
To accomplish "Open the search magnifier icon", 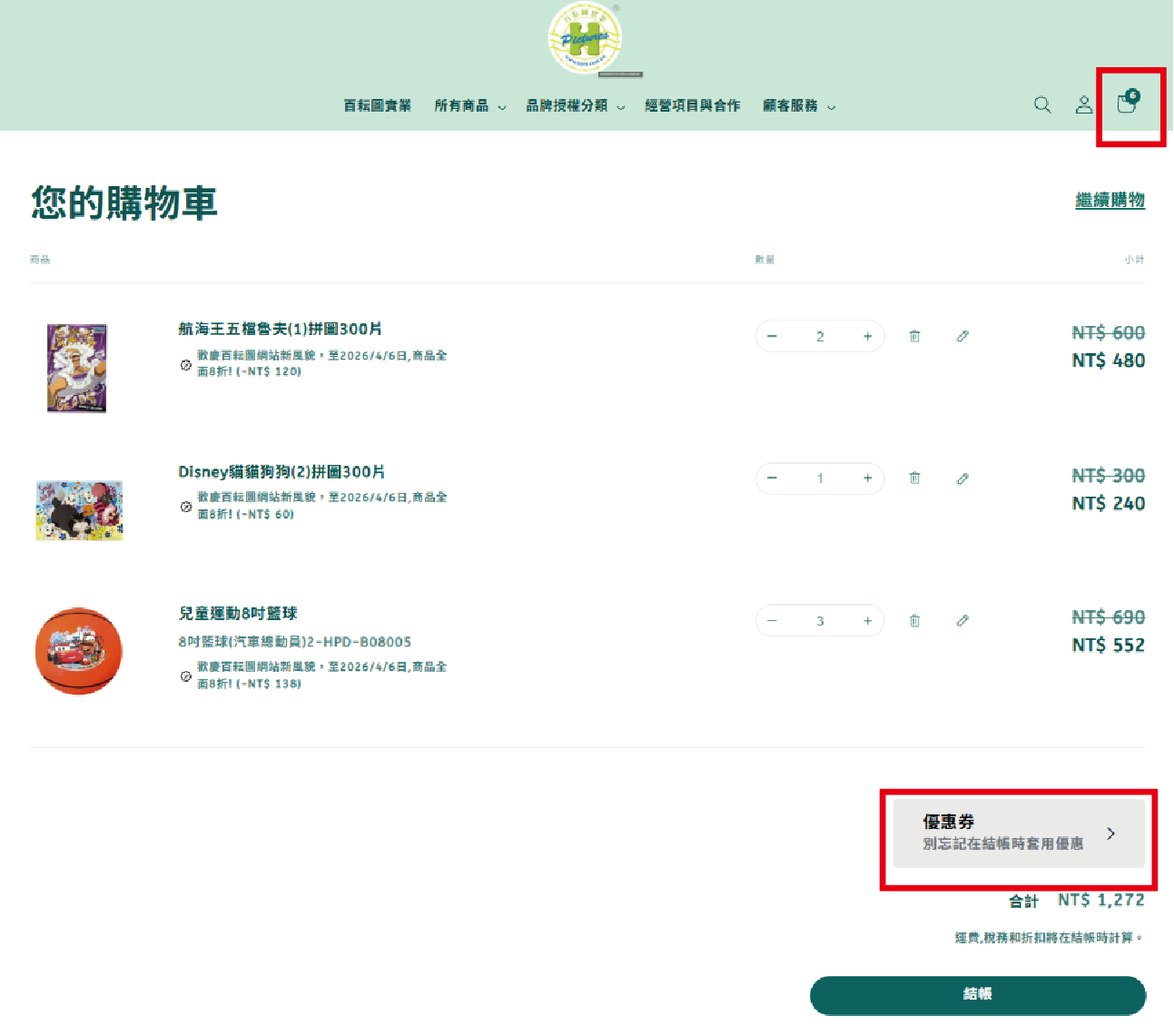I will pyautogui.click(x=1042, y=105).
